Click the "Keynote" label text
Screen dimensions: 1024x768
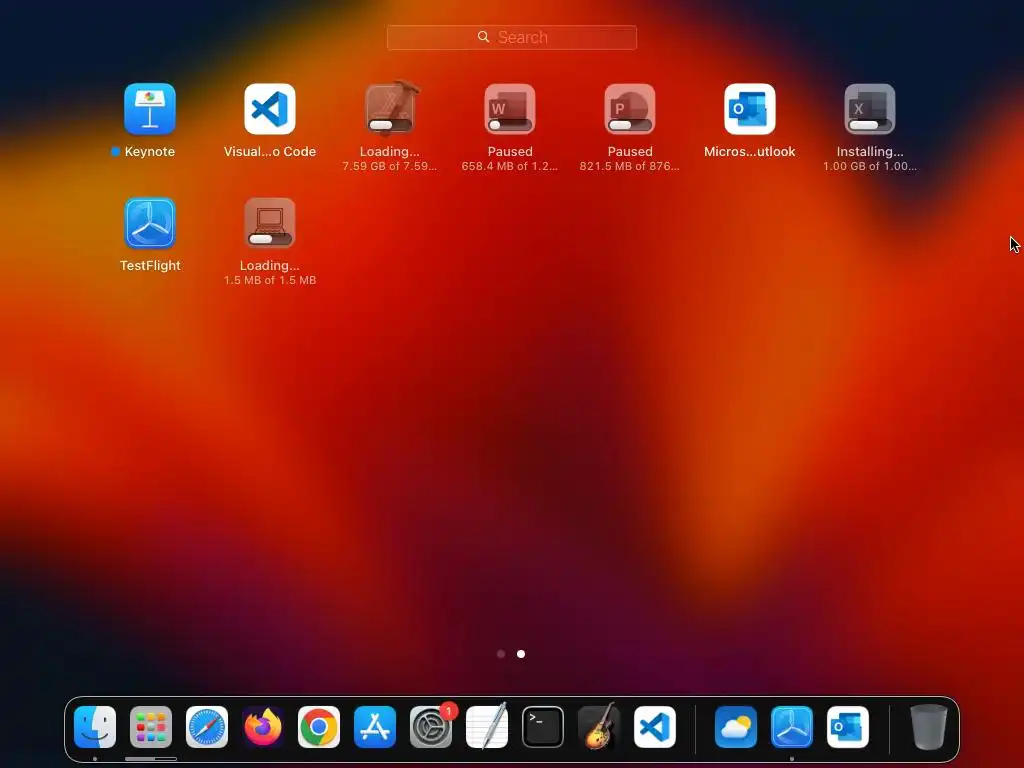150,152
